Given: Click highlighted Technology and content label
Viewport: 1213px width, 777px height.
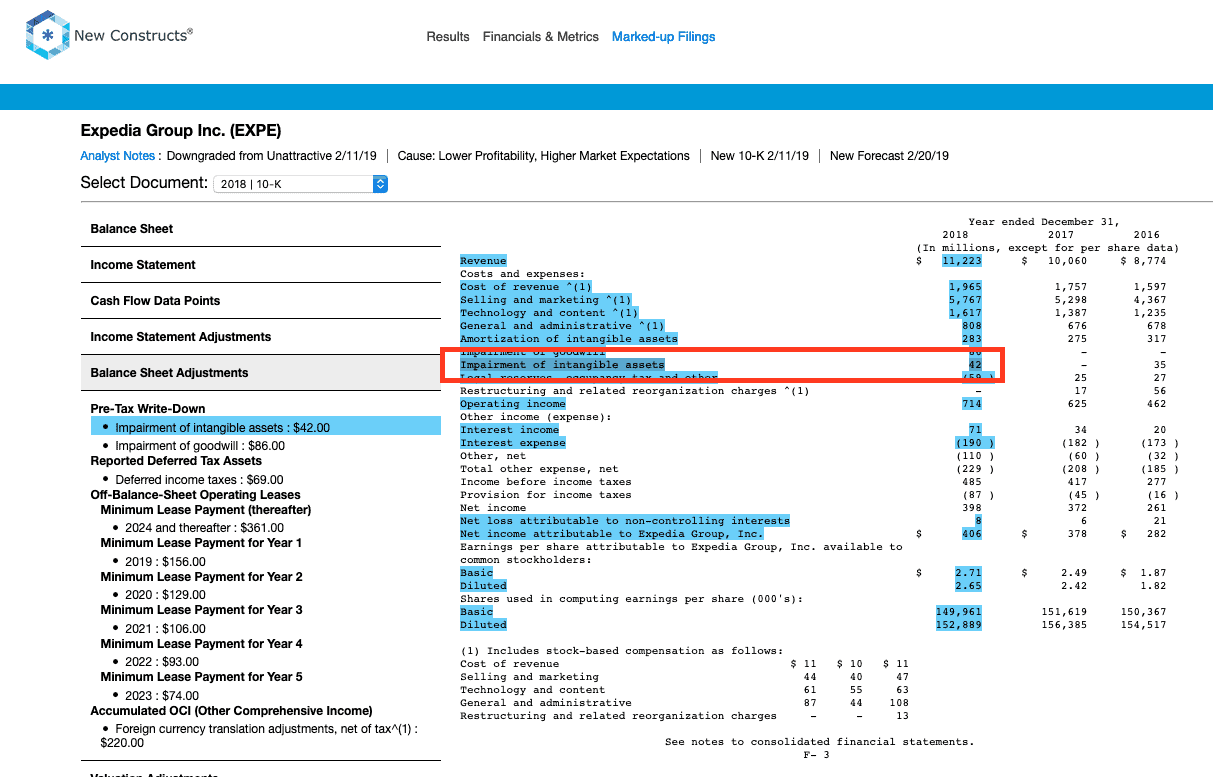Looking at the screenshot, I should point(549,313).
